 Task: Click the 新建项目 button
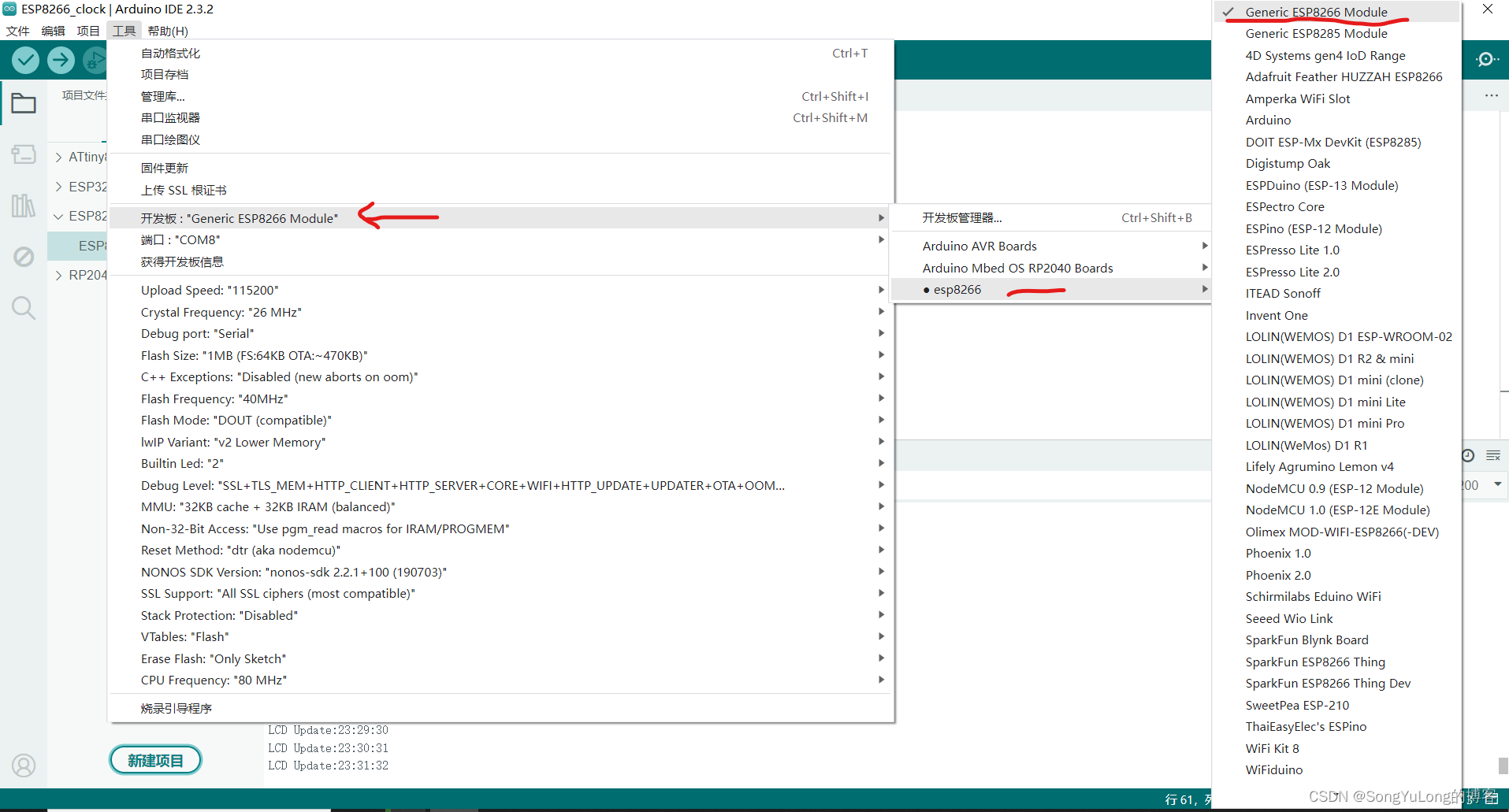(155, 760)
